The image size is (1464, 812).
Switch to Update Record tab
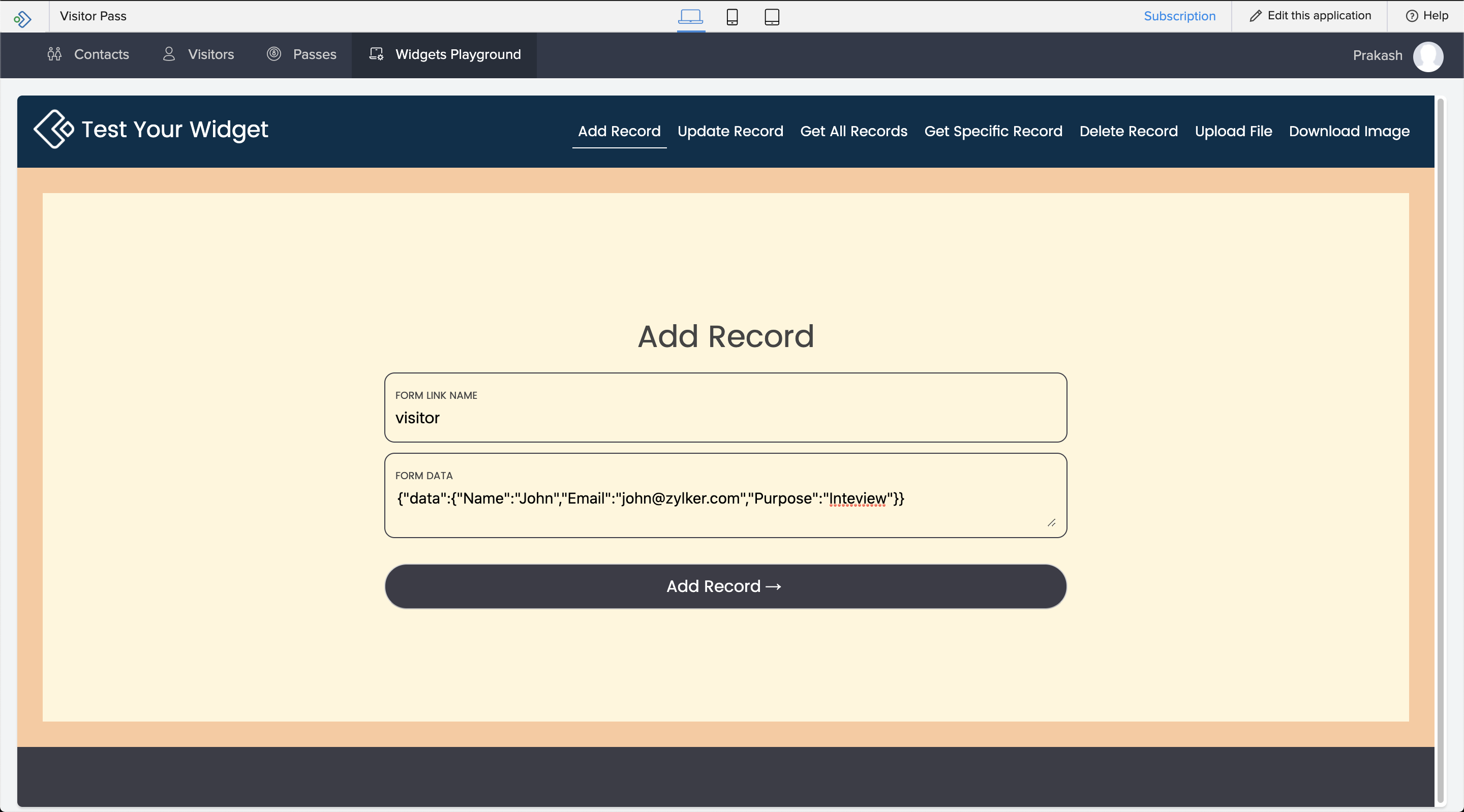pyautogui.click(x=730, y=131)
